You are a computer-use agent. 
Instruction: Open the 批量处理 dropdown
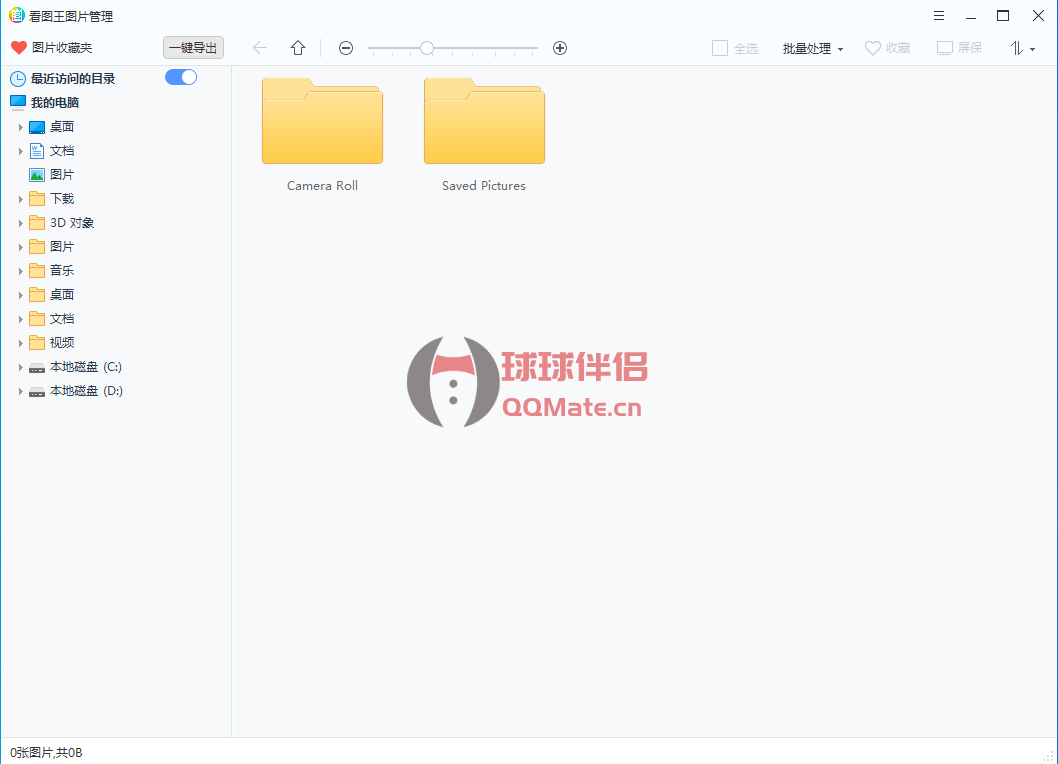pos(812,48)
